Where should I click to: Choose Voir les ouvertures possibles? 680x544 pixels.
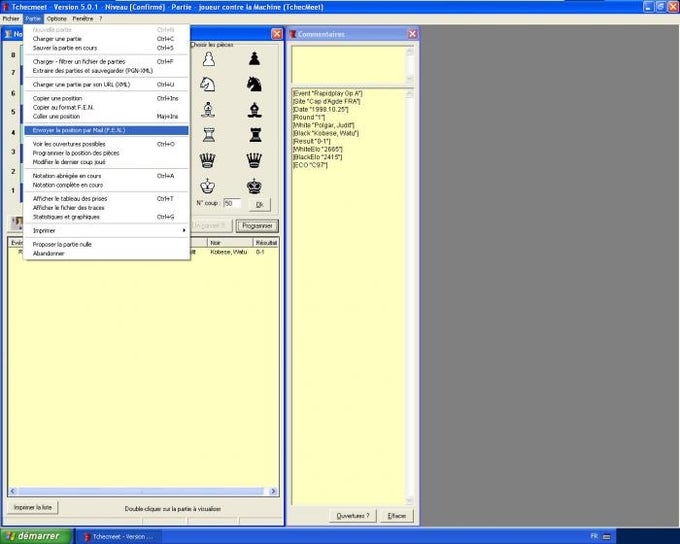point(106,144)
